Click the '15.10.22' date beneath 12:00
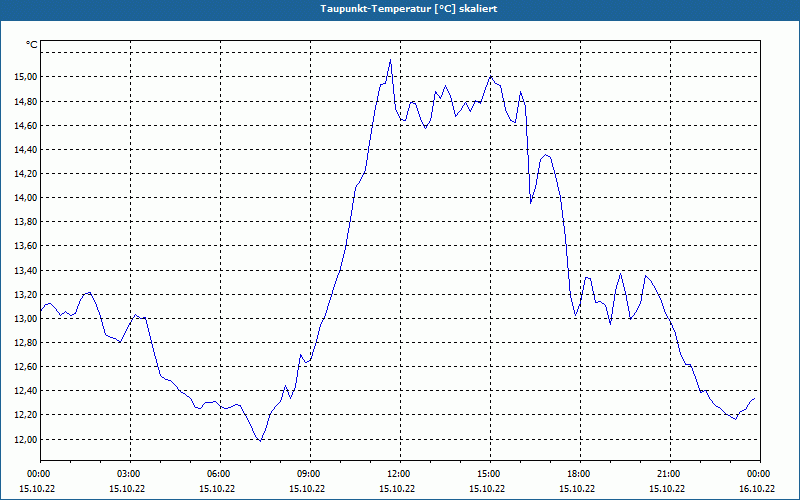The image size is (800, 500). point(397,488)
